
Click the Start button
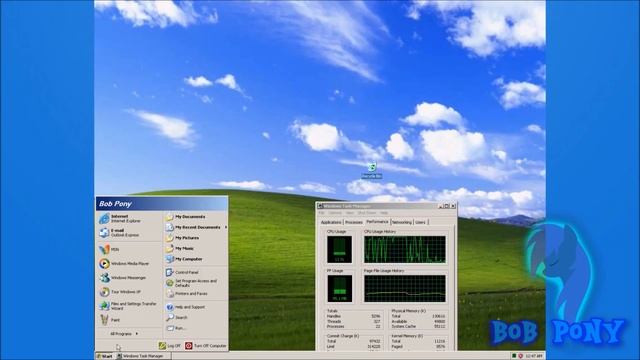pyautogui.click(x=104, y=356)
